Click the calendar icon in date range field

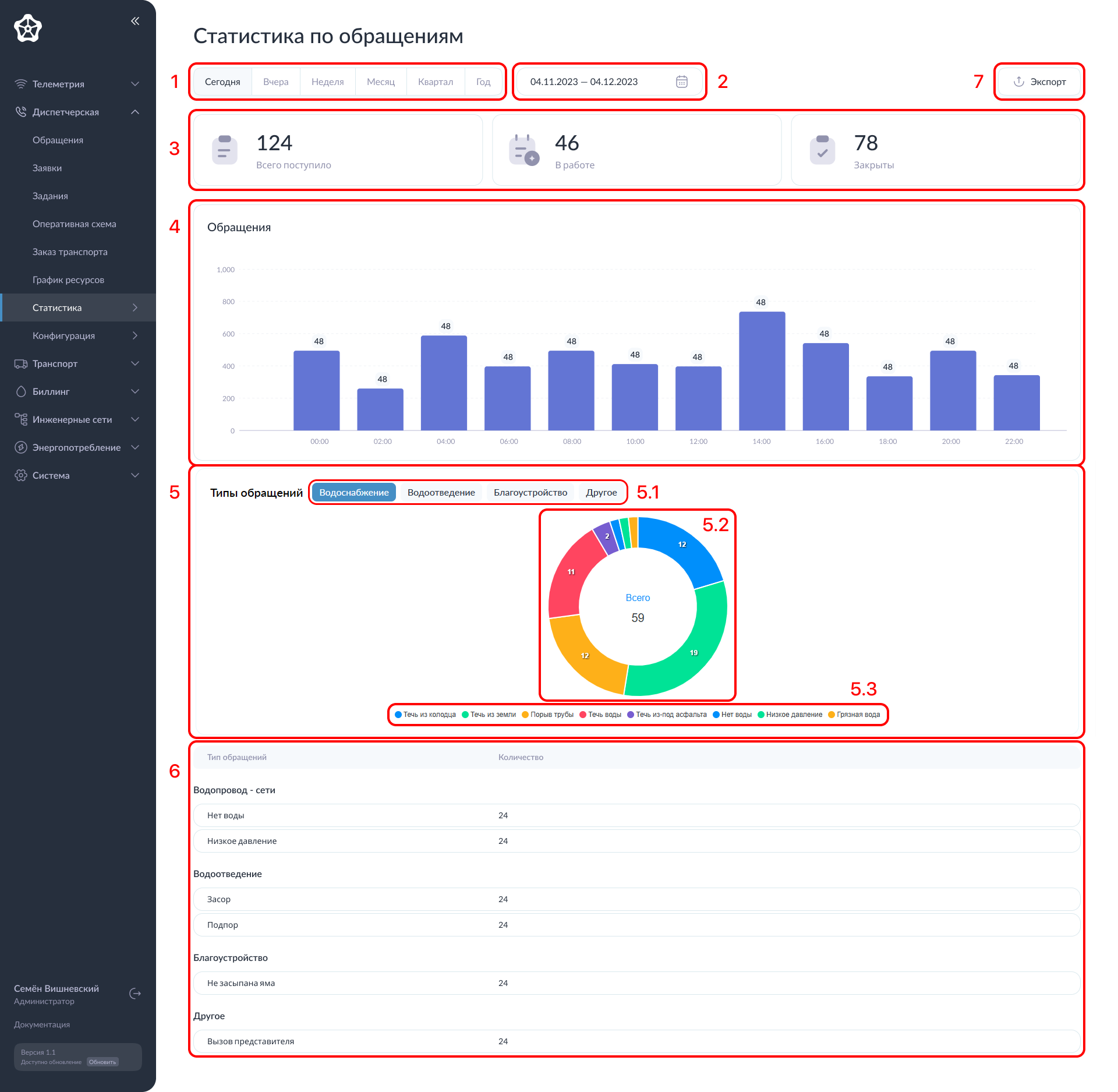(x=681, y=82)
